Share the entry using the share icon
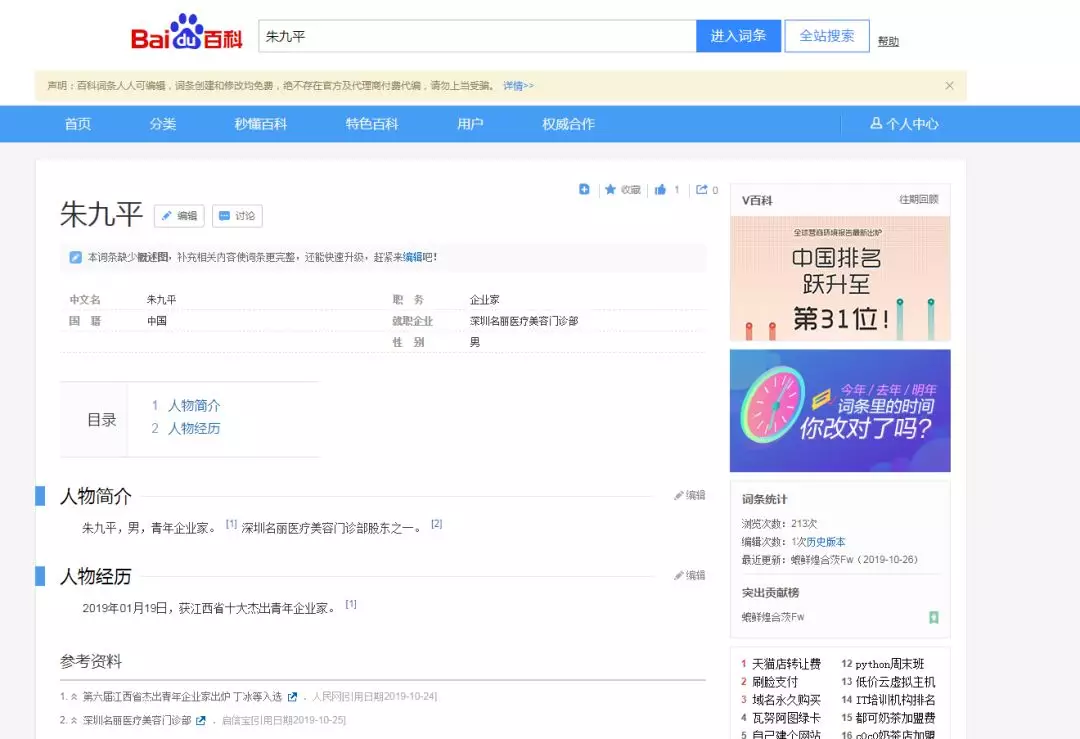The height and width of the screenshot is (739, 1080). [703, 190]
